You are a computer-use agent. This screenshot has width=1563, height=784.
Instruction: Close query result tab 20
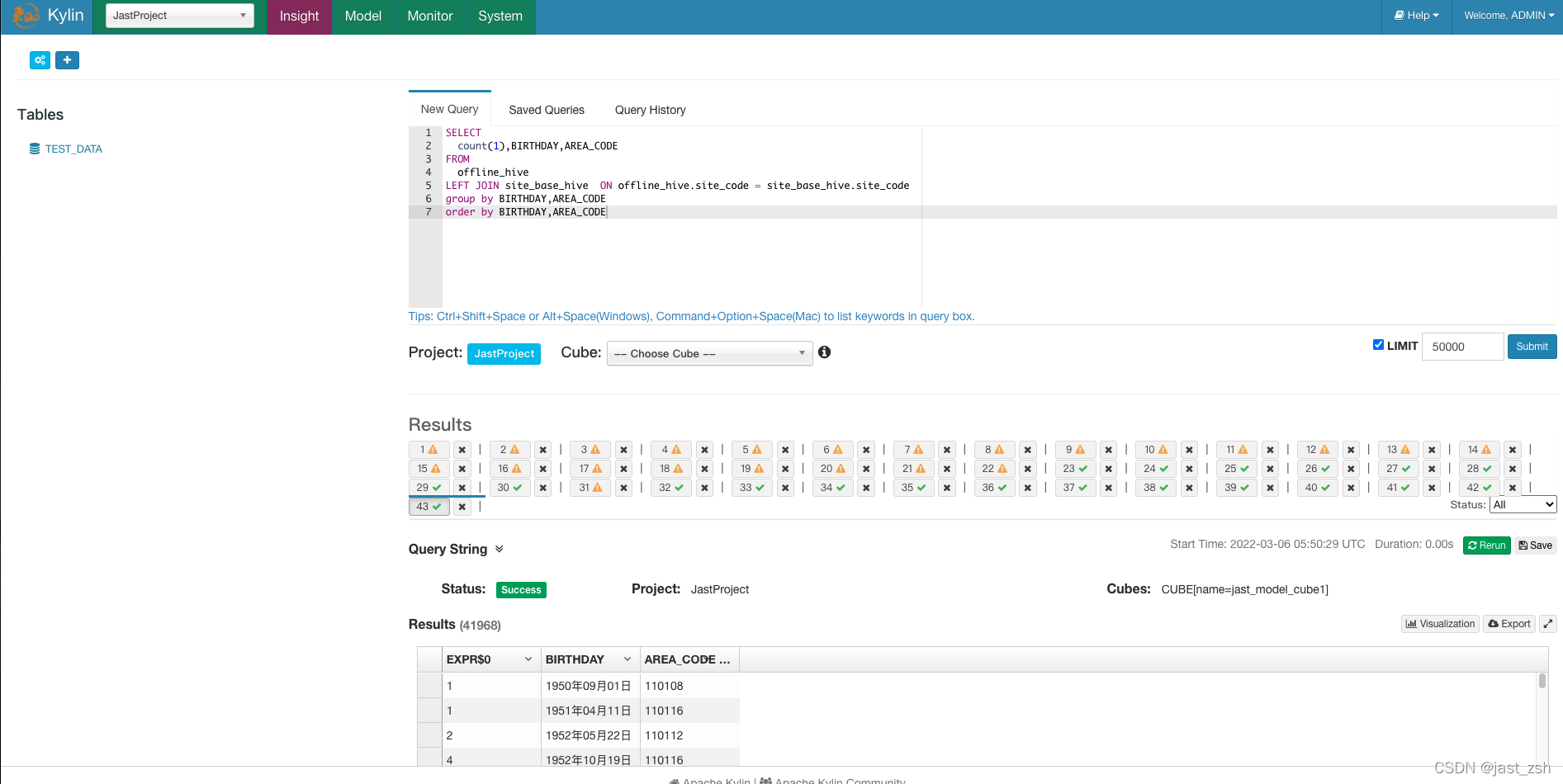(x=866, y=469)
